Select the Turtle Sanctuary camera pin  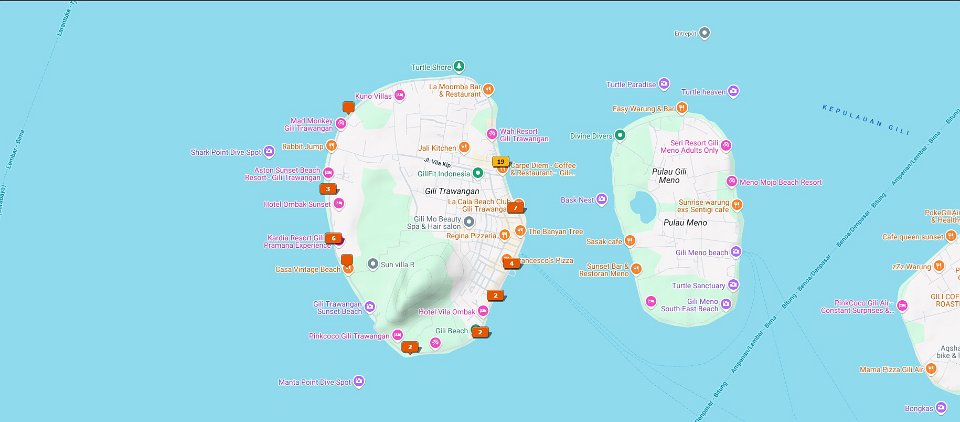pyautogui.click(x=731, y=285)
